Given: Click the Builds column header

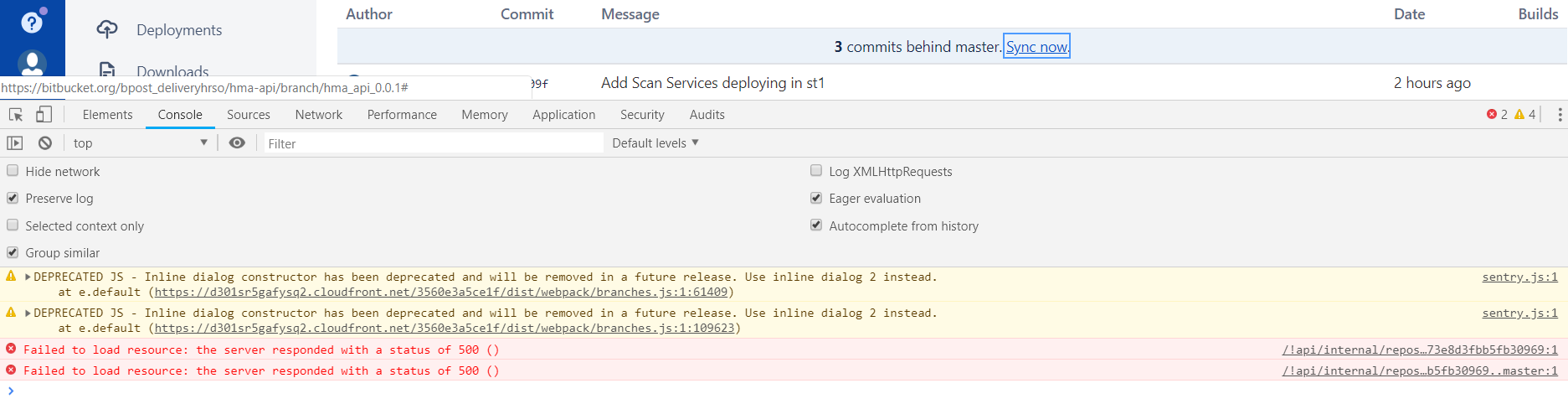Looking at the screenshot, I should coord(1538,14).
